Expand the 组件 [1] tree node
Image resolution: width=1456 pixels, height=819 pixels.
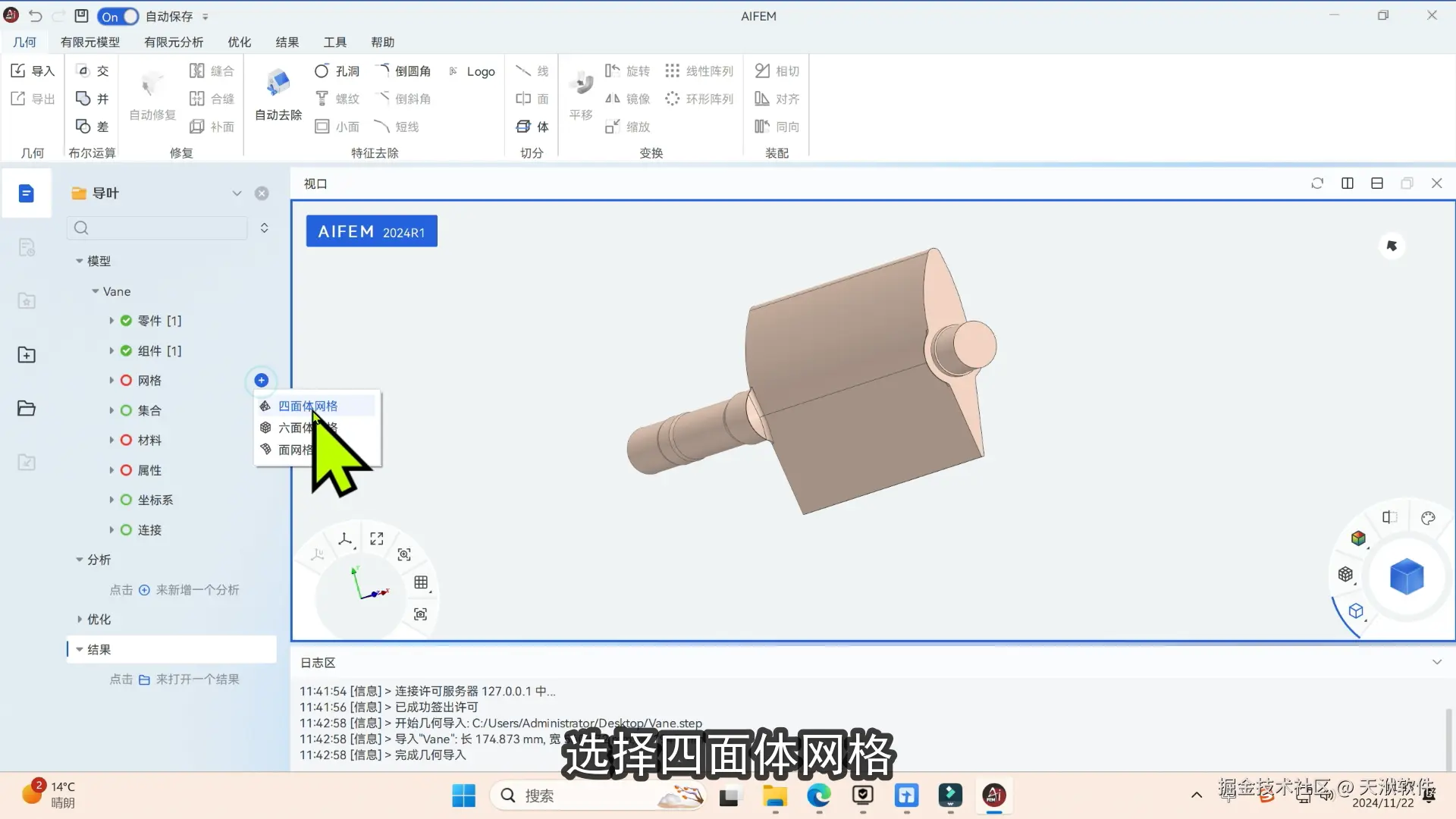point(111,351)
